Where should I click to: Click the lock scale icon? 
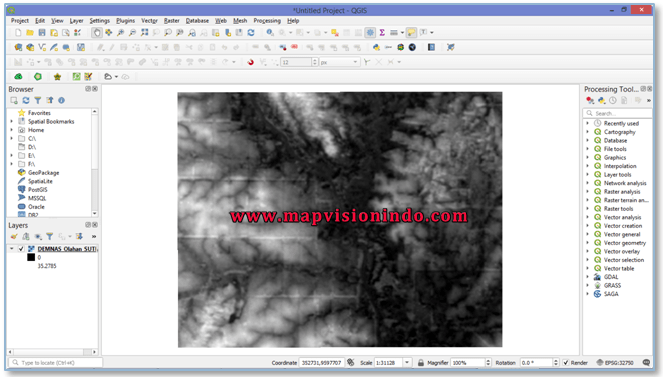coord(421,363)
